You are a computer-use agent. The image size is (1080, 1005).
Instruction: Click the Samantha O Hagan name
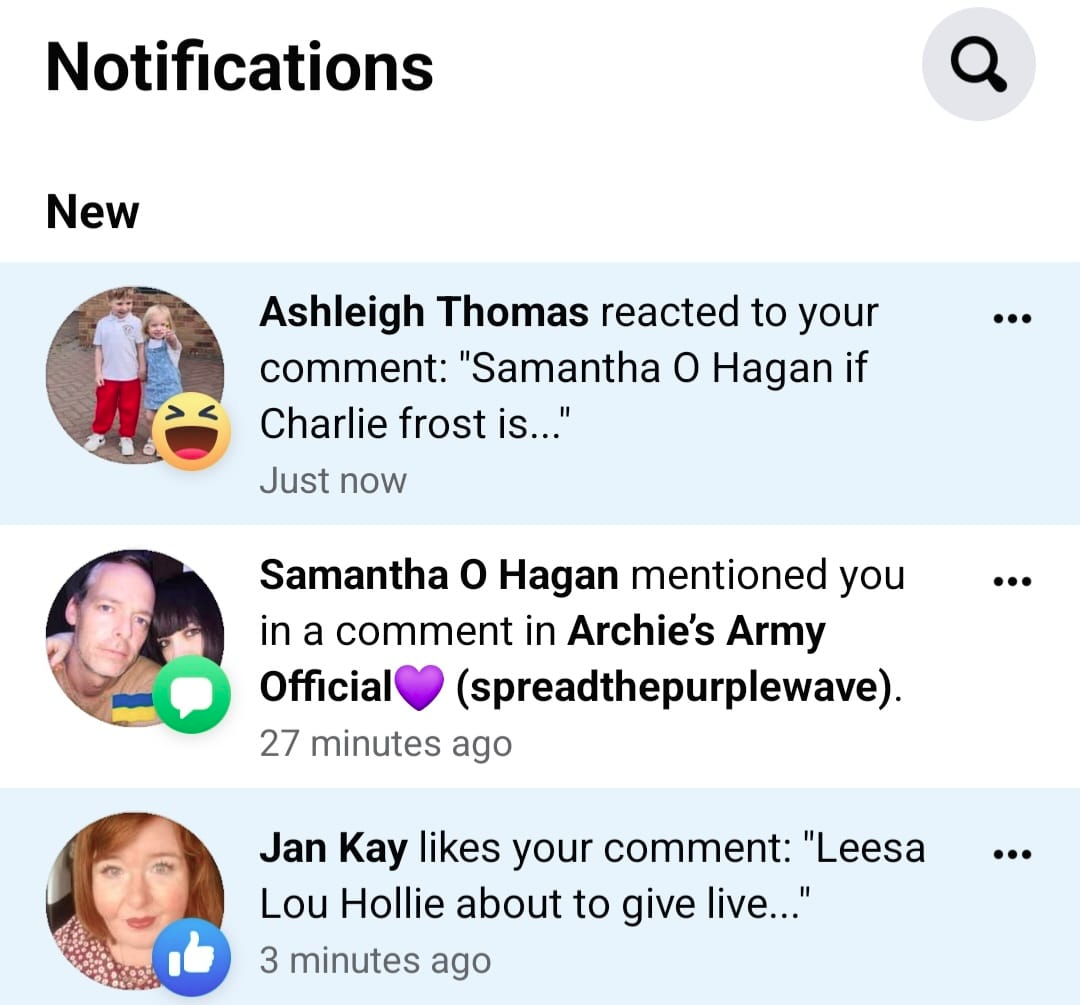(x=439, y=574)
